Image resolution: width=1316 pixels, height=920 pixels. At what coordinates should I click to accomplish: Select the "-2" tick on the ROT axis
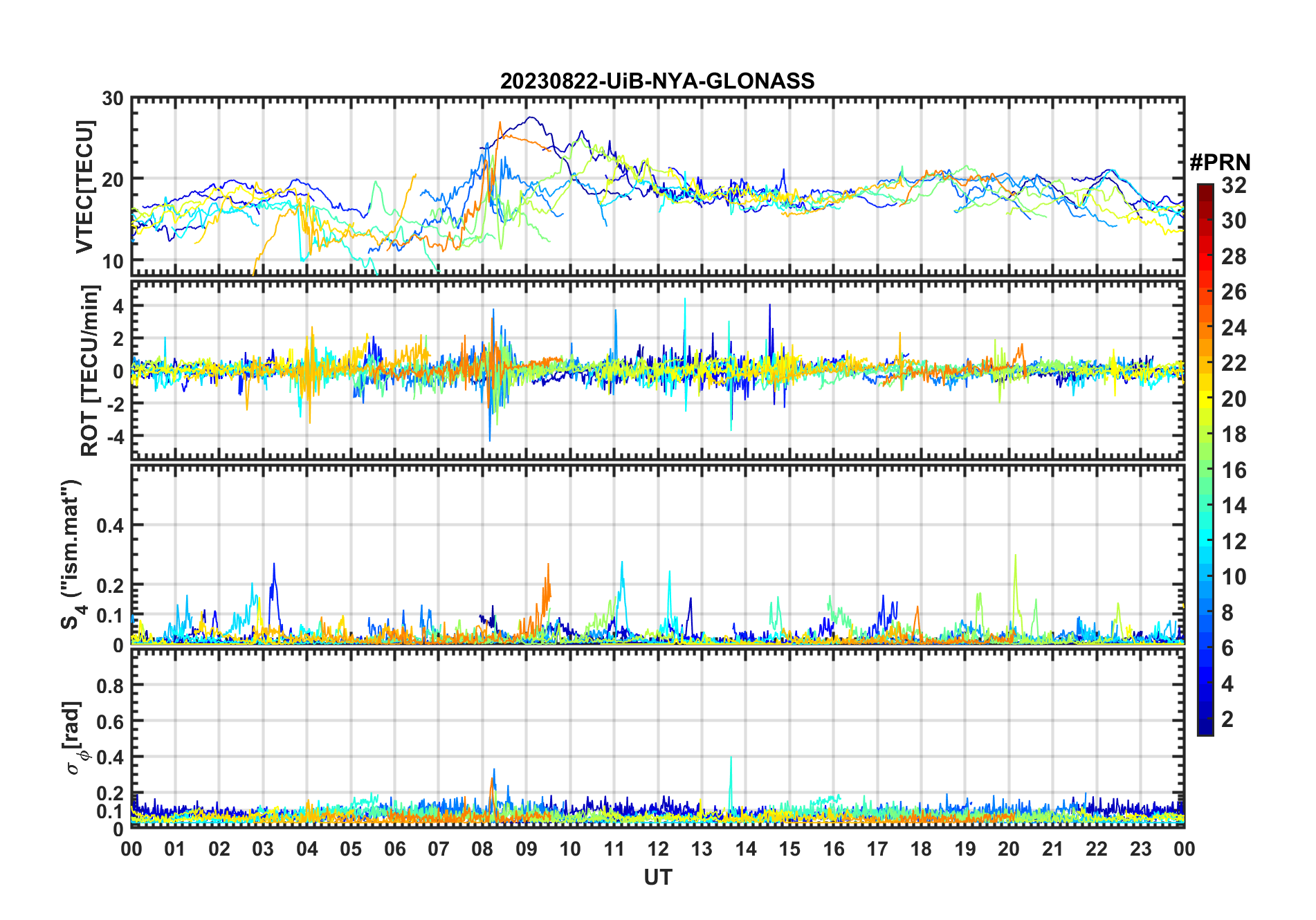(114, 404)
